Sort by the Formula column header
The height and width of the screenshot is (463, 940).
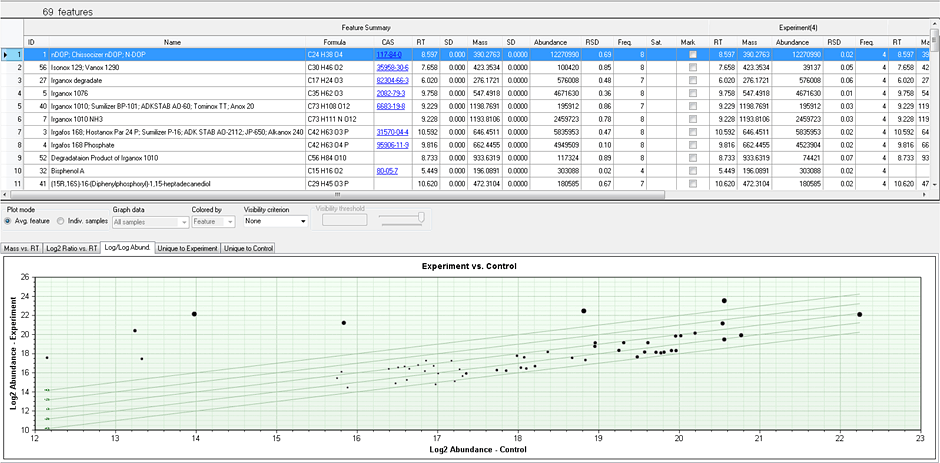[x=335, y=42]
